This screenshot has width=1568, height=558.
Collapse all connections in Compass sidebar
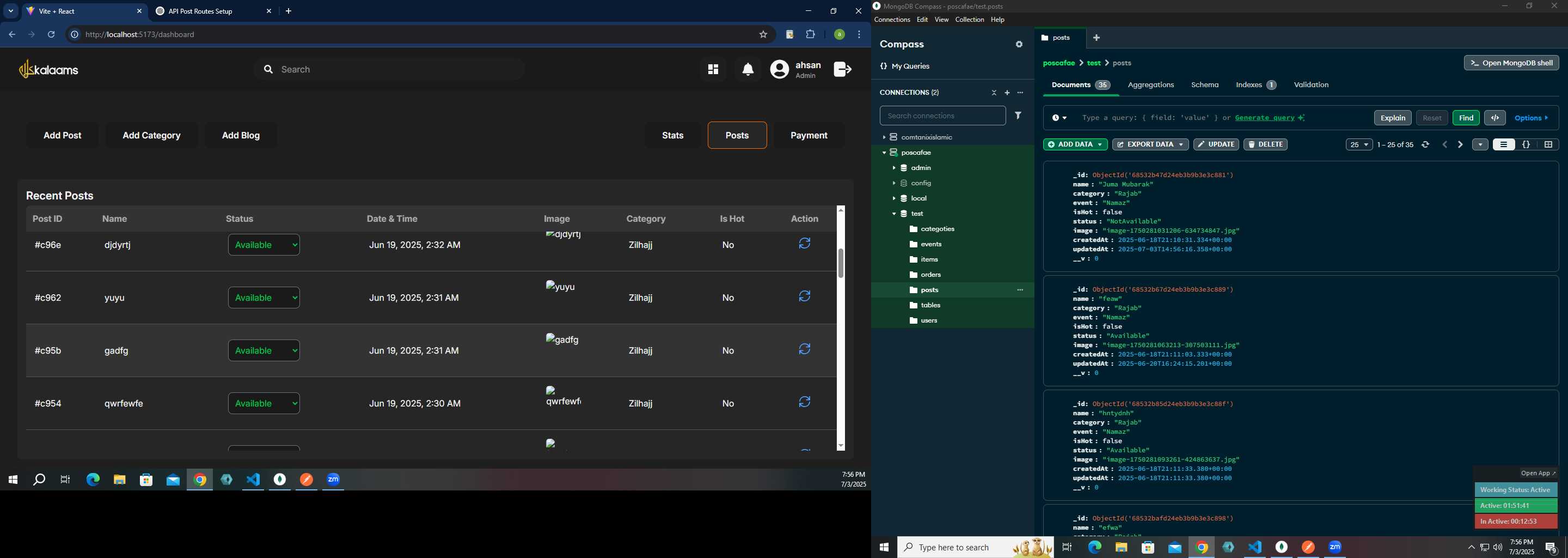[994, 93]
